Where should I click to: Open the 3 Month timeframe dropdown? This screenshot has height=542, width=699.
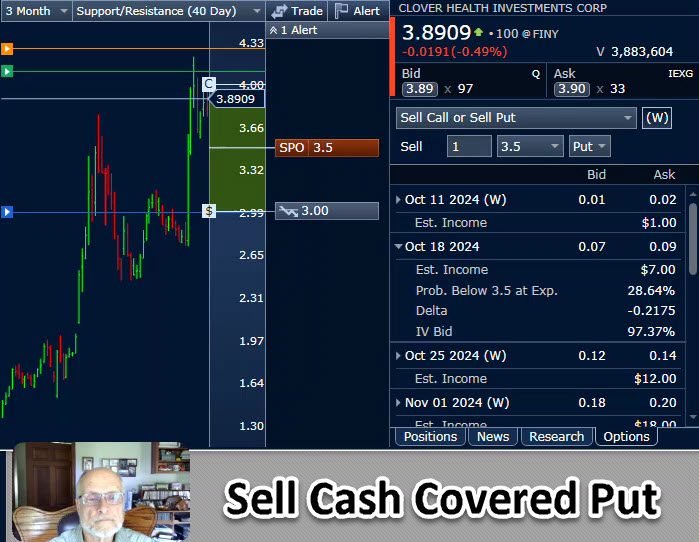(x=36, y=11)
